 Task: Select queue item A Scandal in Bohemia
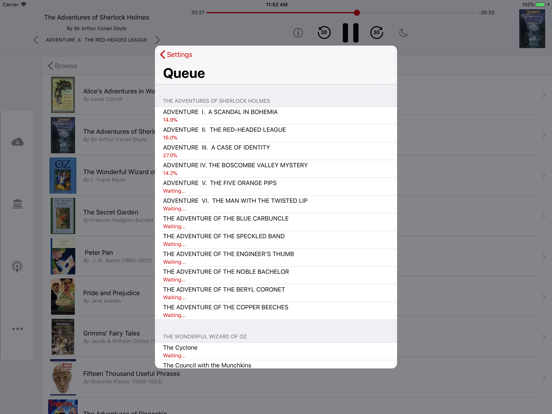pyautogui.click(x=276, y=115)
